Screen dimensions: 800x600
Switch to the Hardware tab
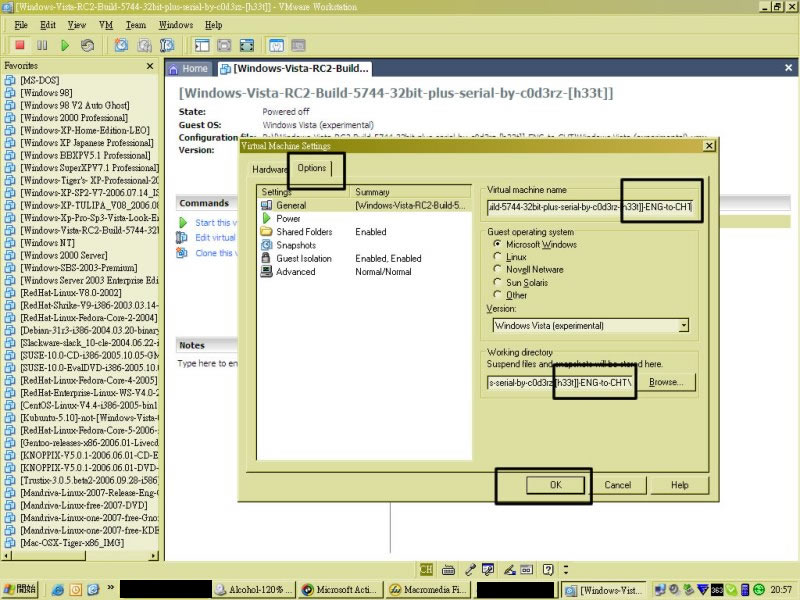269,170
